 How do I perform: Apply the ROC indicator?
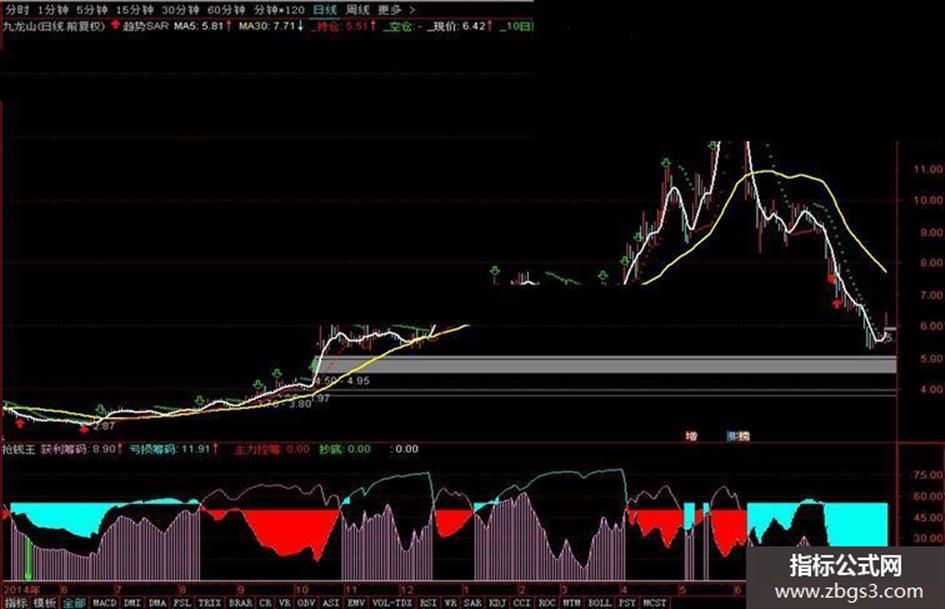tap(547, 602)
